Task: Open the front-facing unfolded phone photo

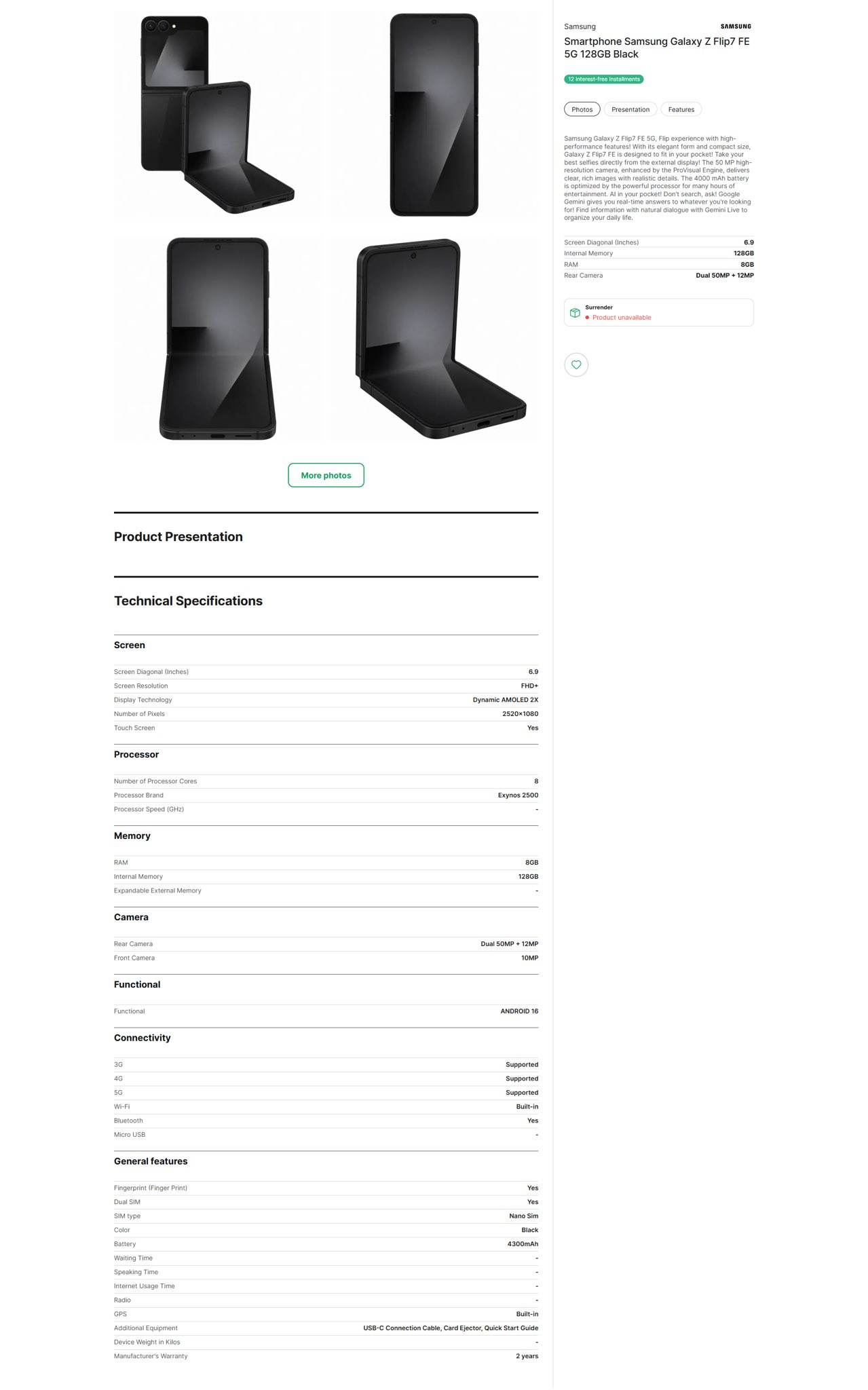Action: (x=434, y=115)
